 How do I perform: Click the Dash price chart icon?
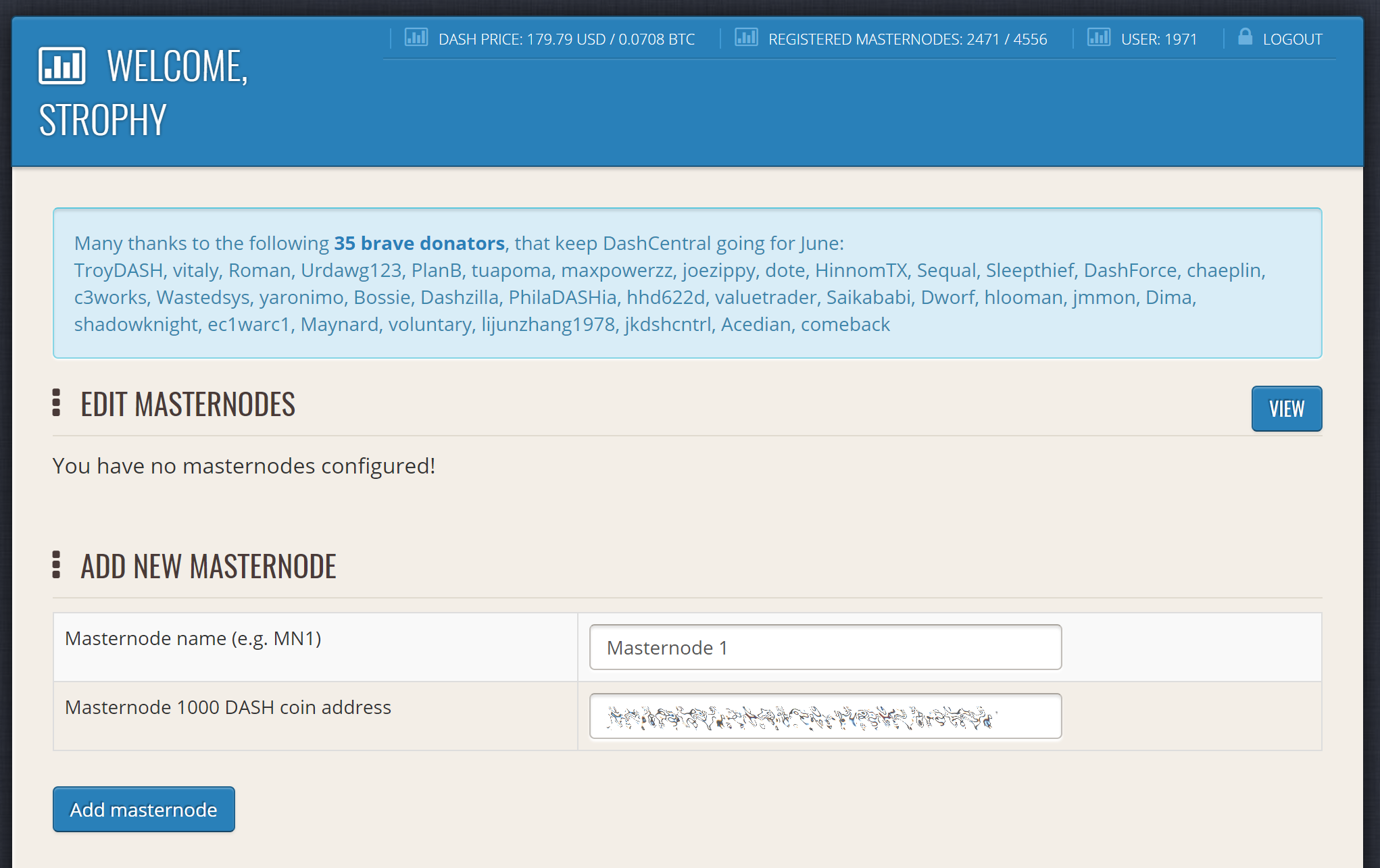(416, 37)
